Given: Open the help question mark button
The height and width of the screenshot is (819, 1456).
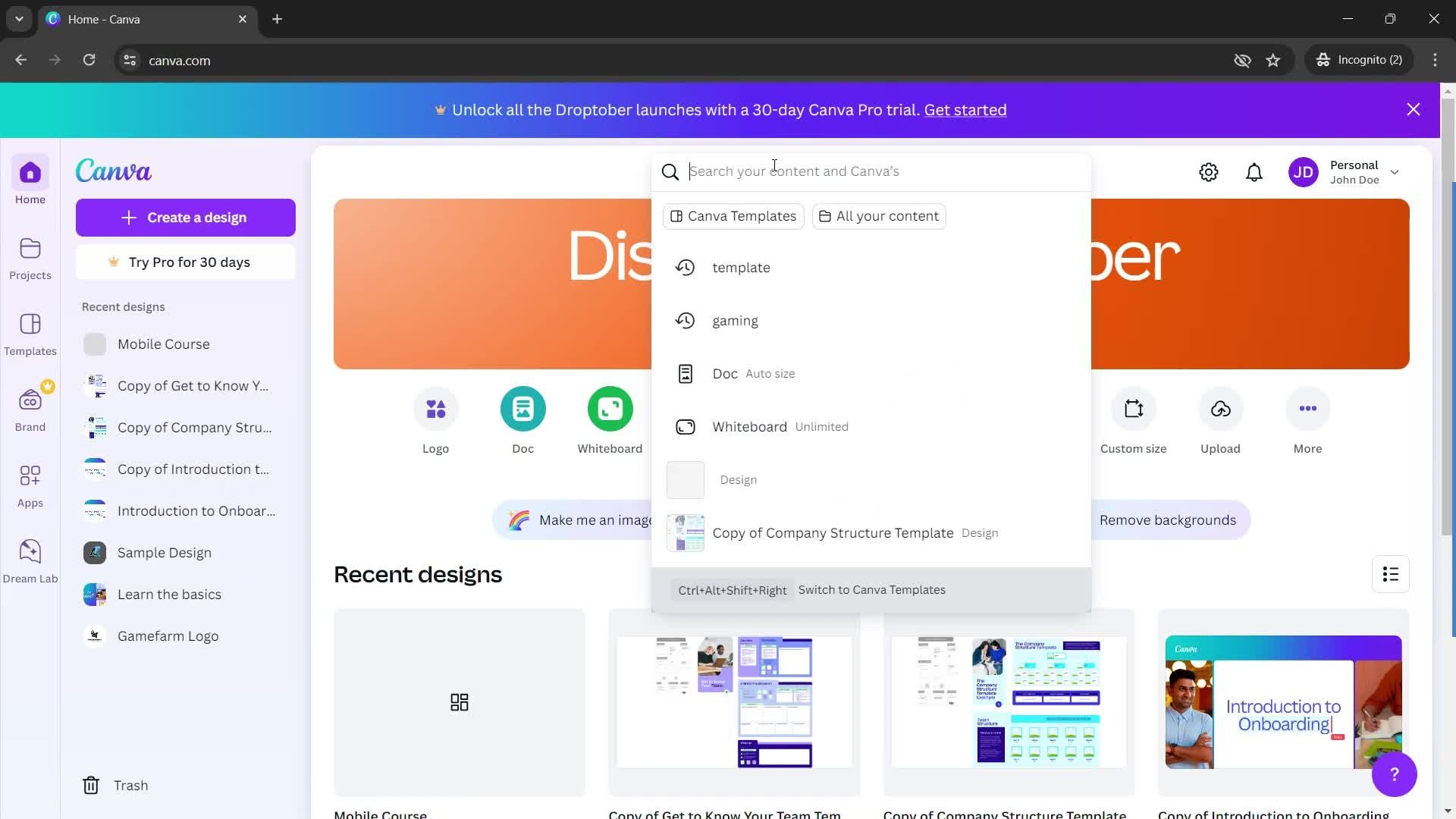Looking at the screenshot, I should (1394, 774).
